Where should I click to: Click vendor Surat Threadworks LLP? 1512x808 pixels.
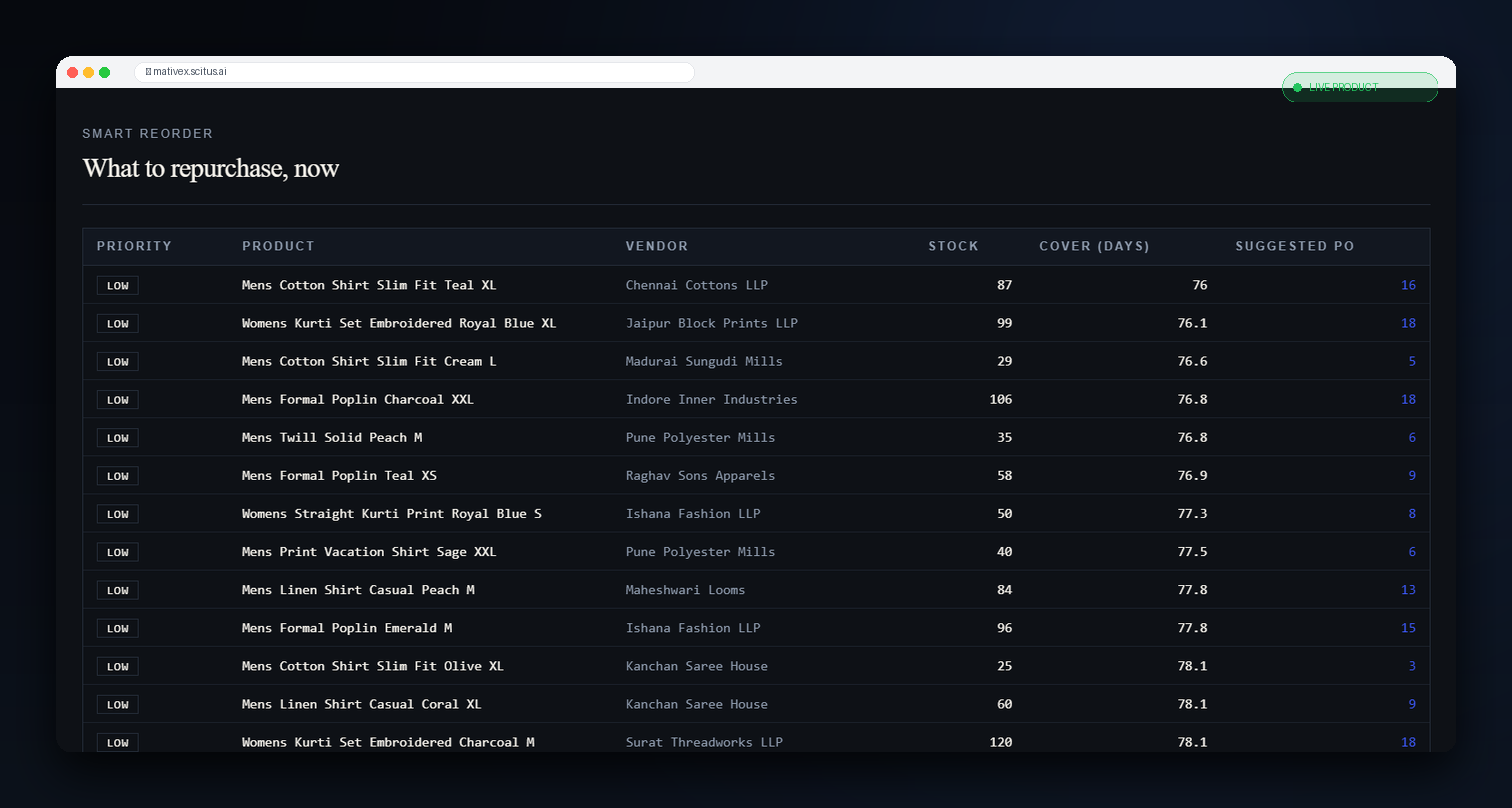pyautogui.click(x=704, y=741)
